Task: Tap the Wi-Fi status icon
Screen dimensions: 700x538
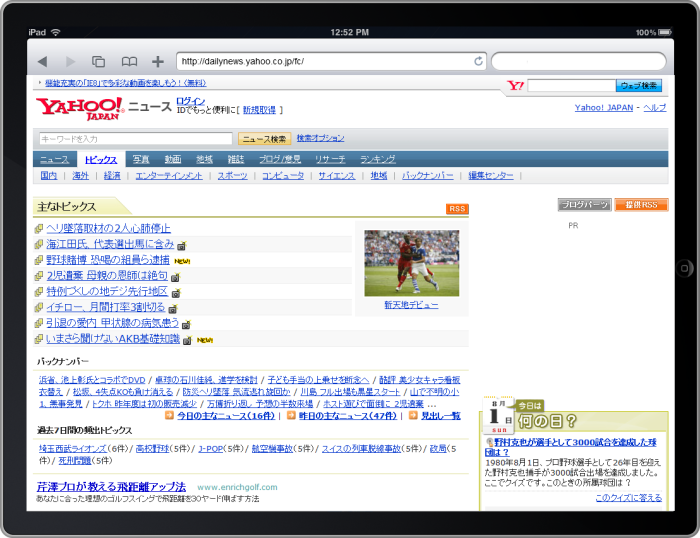Action: [55, 32]
